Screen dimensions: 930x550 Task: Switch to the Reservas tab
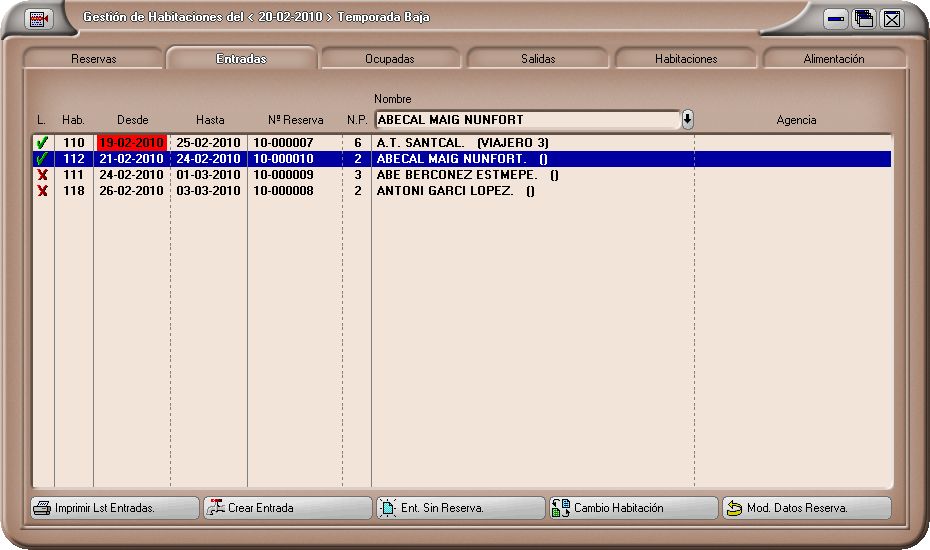click(93, 59)
